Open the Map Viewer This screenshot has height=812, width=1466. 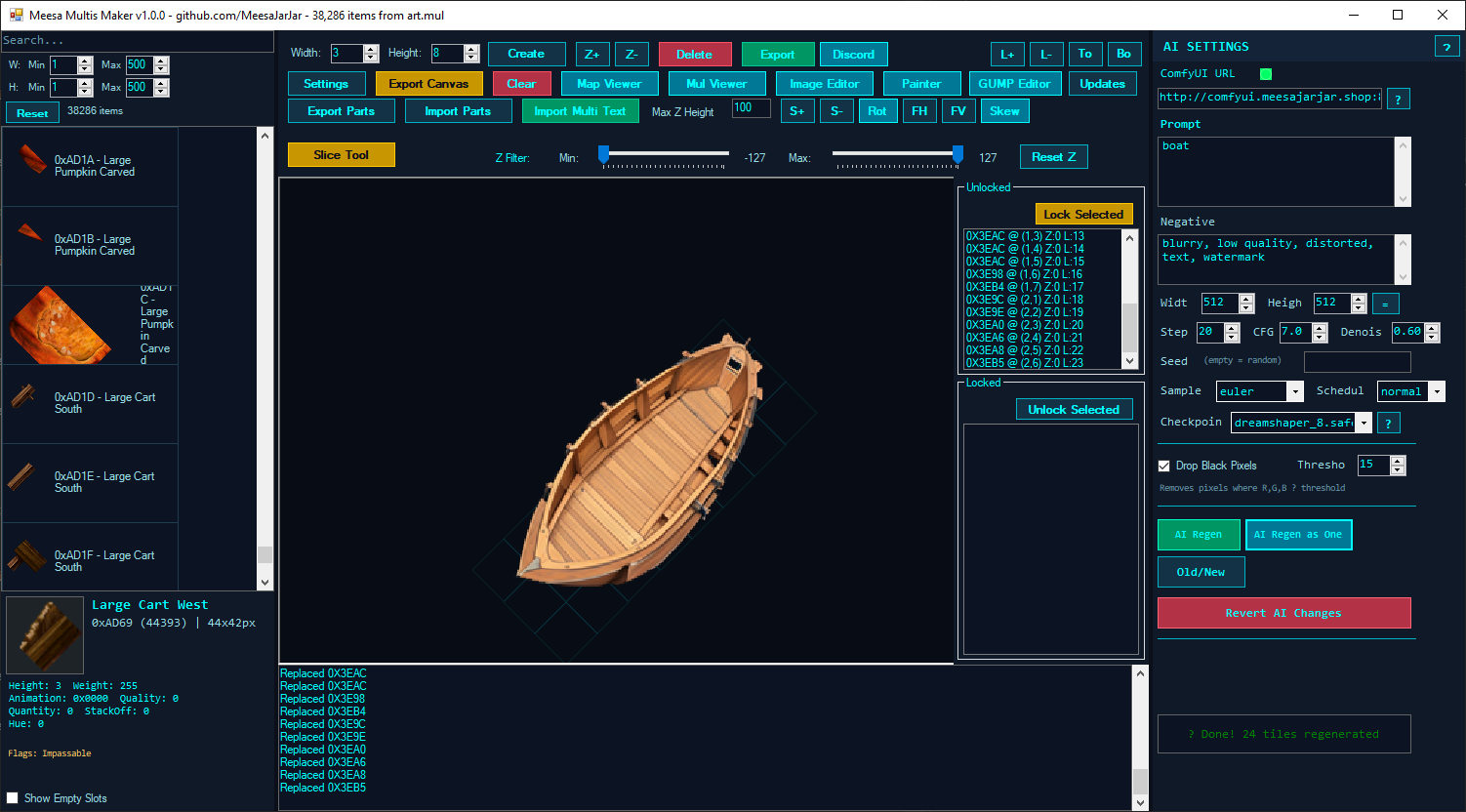point(609,84)
